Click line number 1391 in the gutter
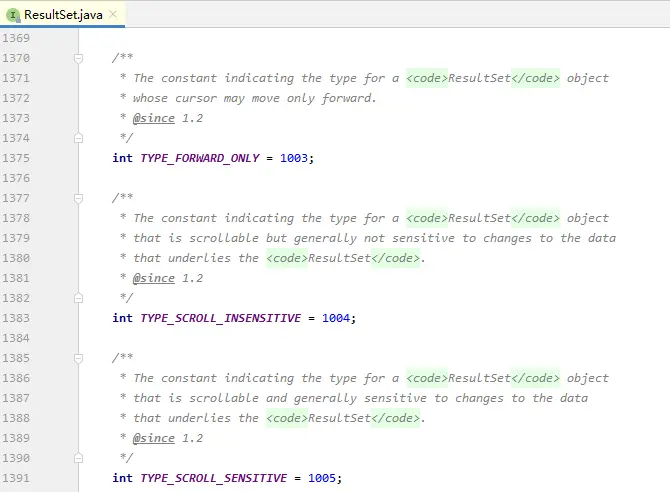The width and height of the screenshot is (670, 492). pos(16,478)
